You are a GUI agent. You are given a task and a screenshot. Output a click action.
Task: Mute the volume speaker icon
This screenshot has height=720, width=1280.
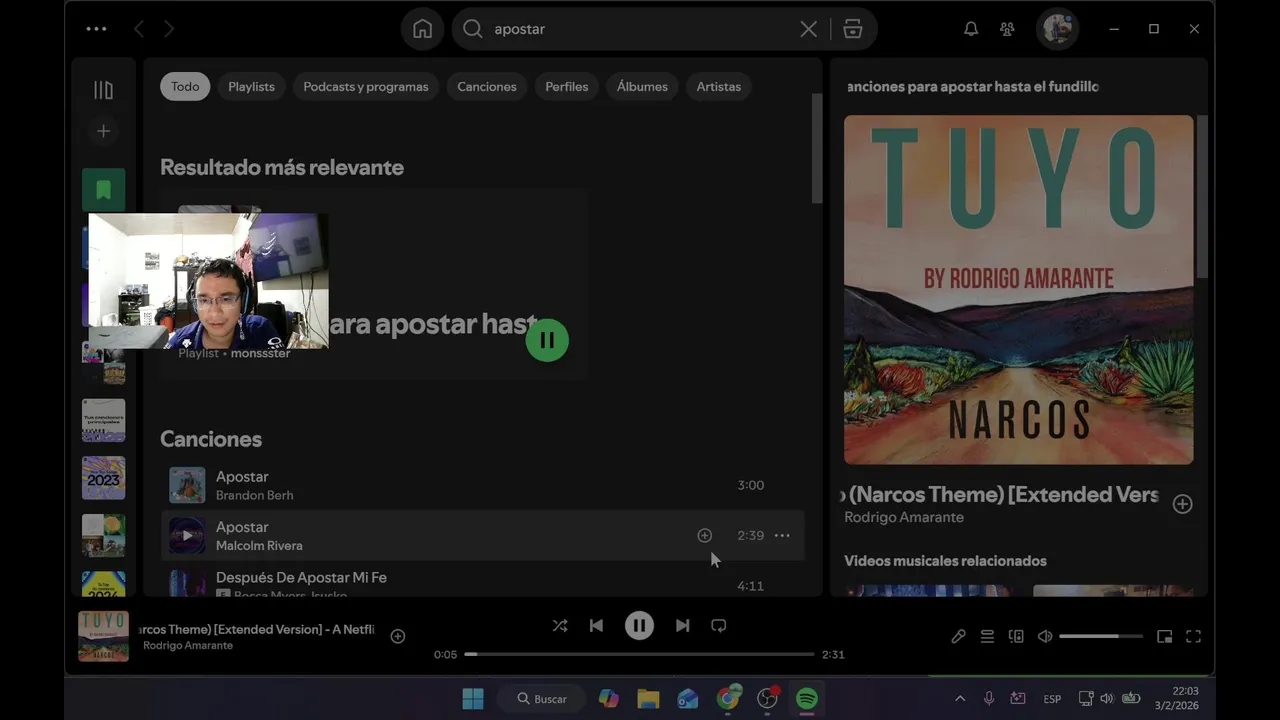1045,636
